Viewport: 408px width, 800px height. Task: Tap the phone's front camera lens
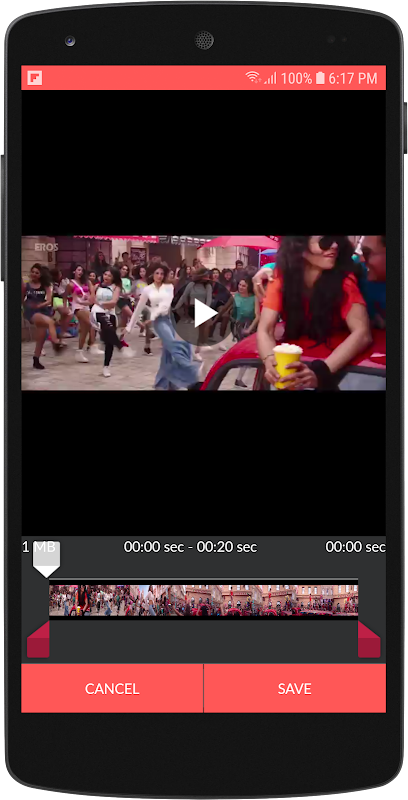click(x=70, y=40)
